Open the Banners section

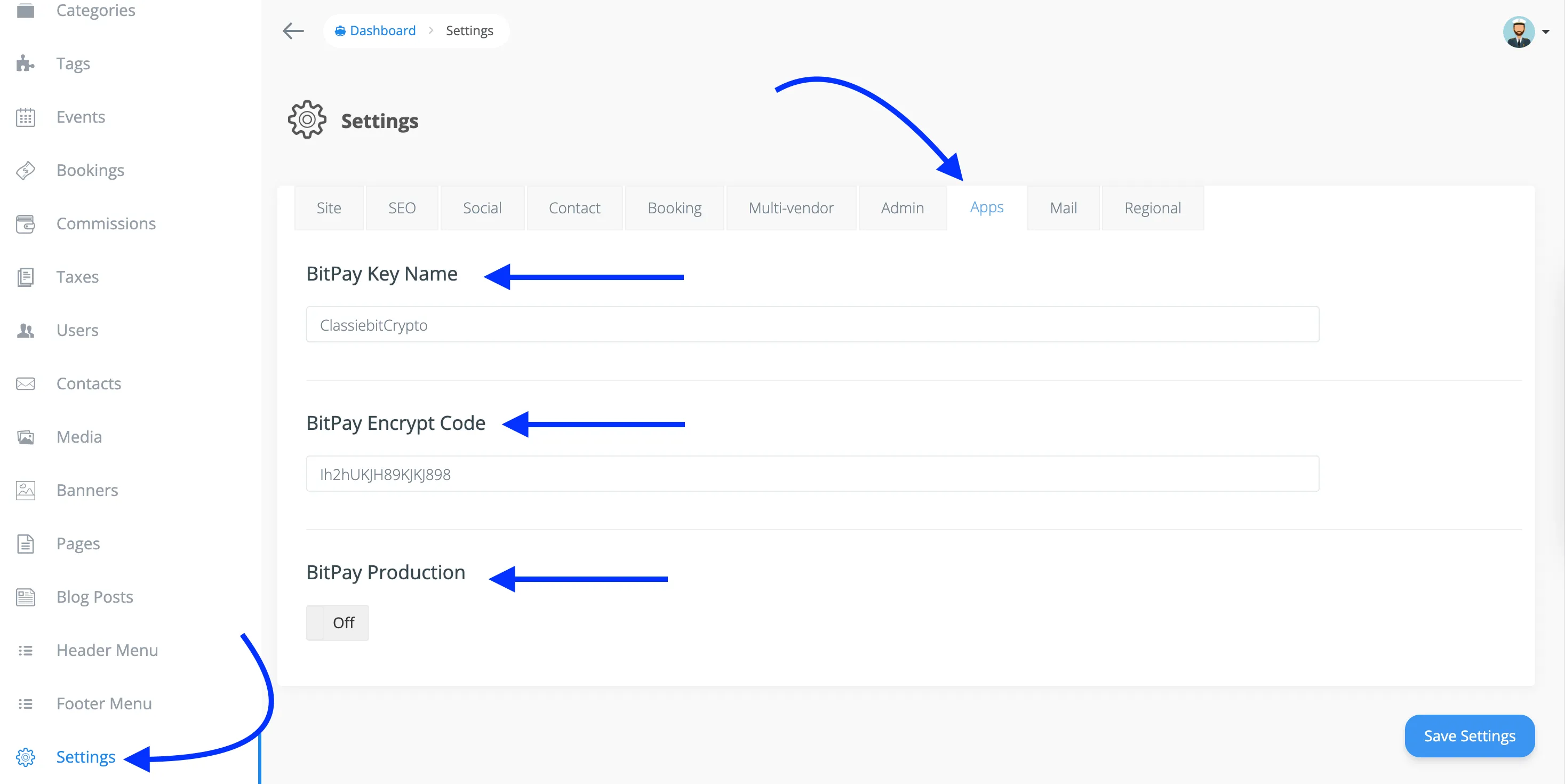coord(87,490)
